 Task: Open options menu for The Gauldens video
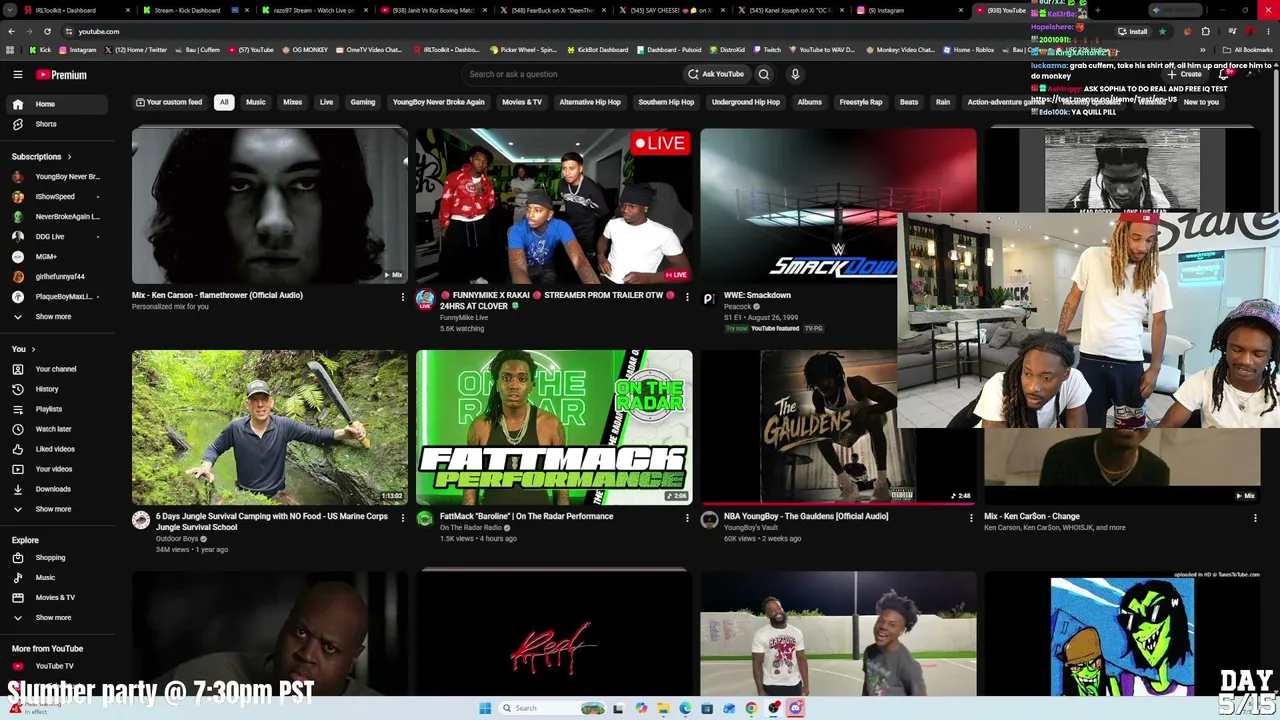tap(971, 518)
